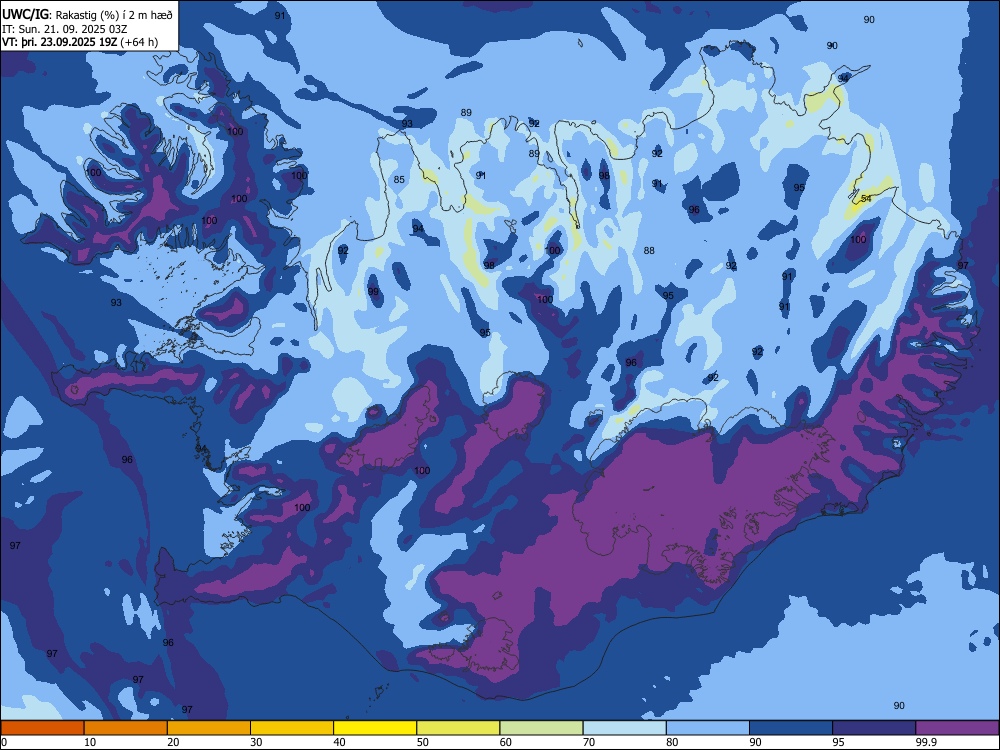Click the pale yellow 50–60 legend swatch
The image size is (1000, 750).
pos(458,728)
